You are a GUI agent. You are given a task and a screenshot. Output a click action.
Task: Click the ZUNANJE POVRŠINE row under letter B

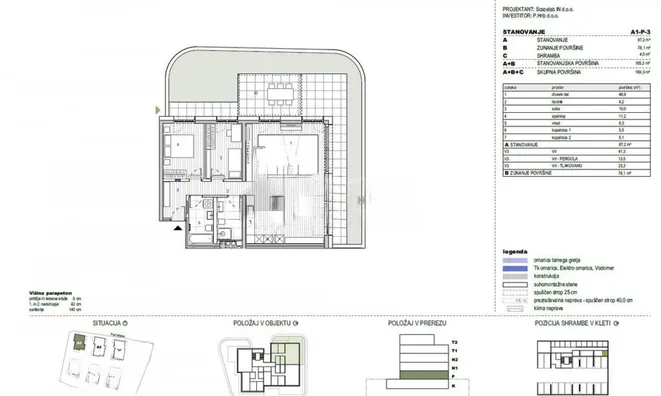point(576,48)
